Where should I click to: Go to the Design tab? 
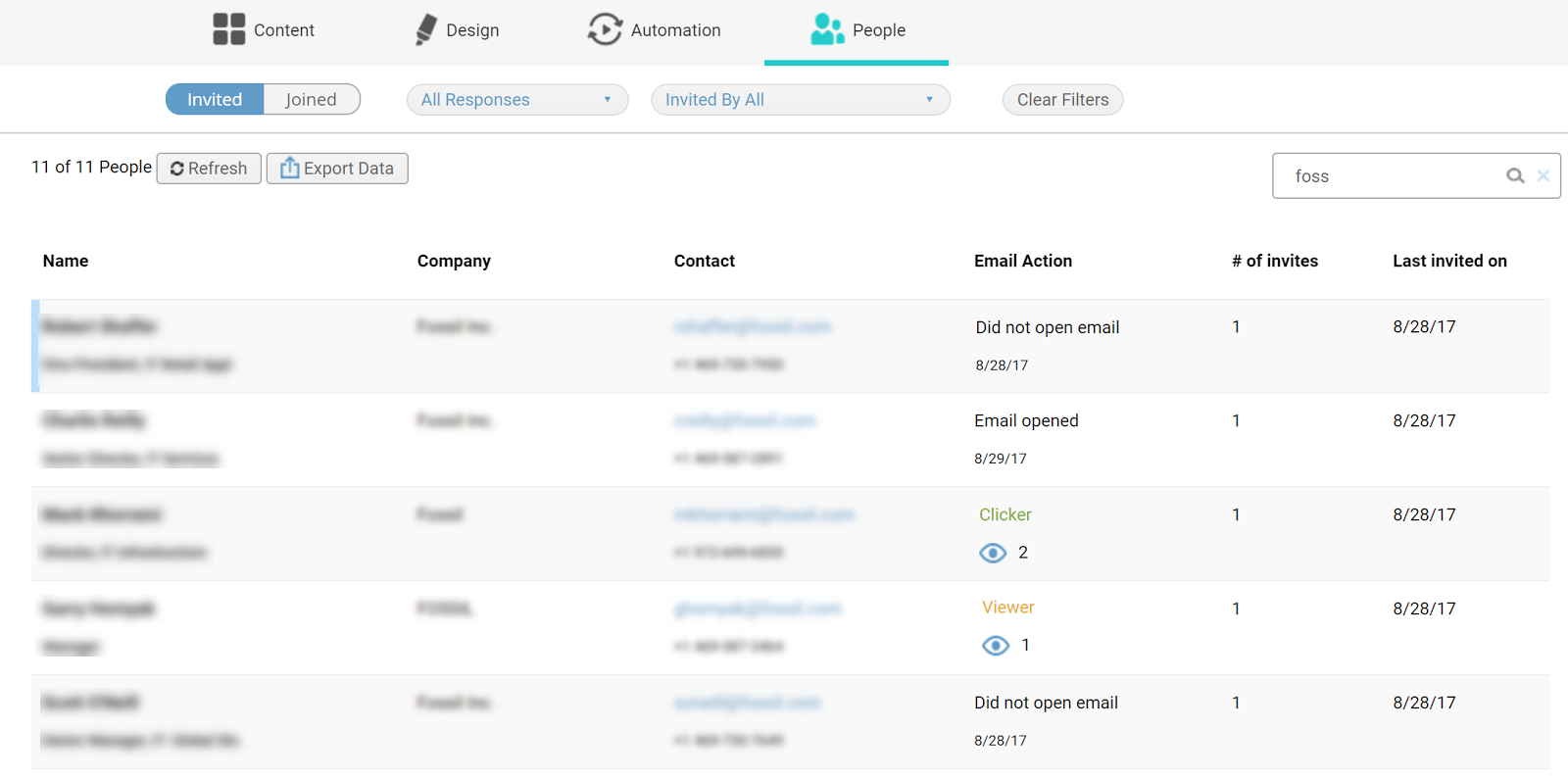click(471, 30)
